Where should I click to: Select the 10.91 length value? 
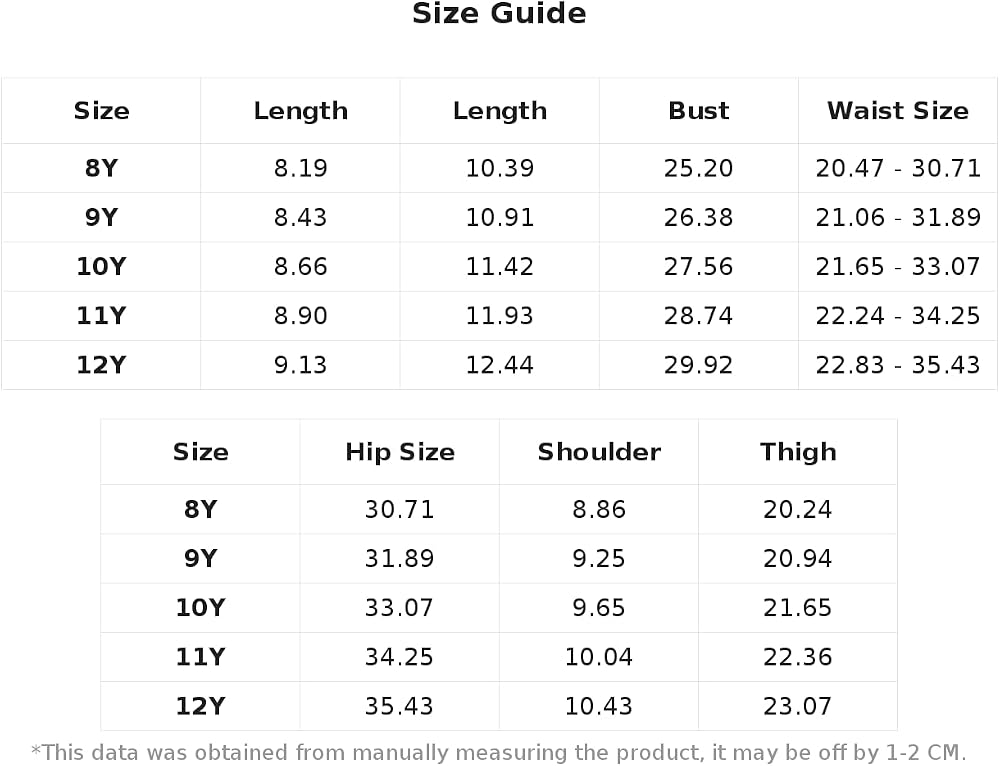pyautogui.click(x=499, y=217)
